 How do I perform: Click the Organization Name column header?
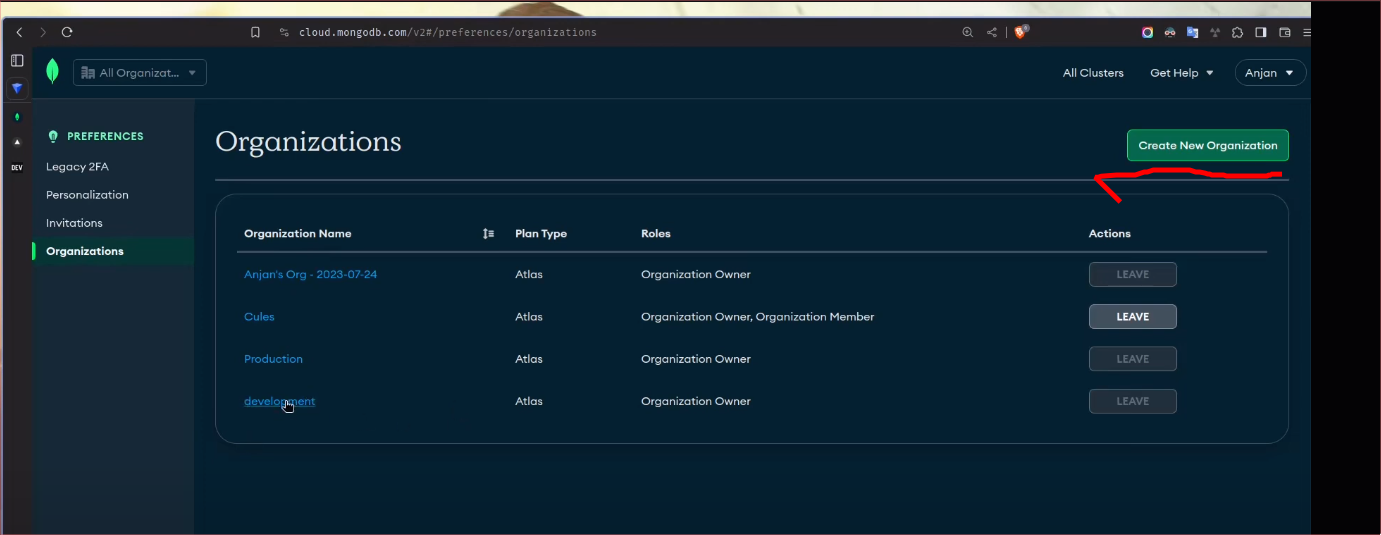click(x=297, y=234)
